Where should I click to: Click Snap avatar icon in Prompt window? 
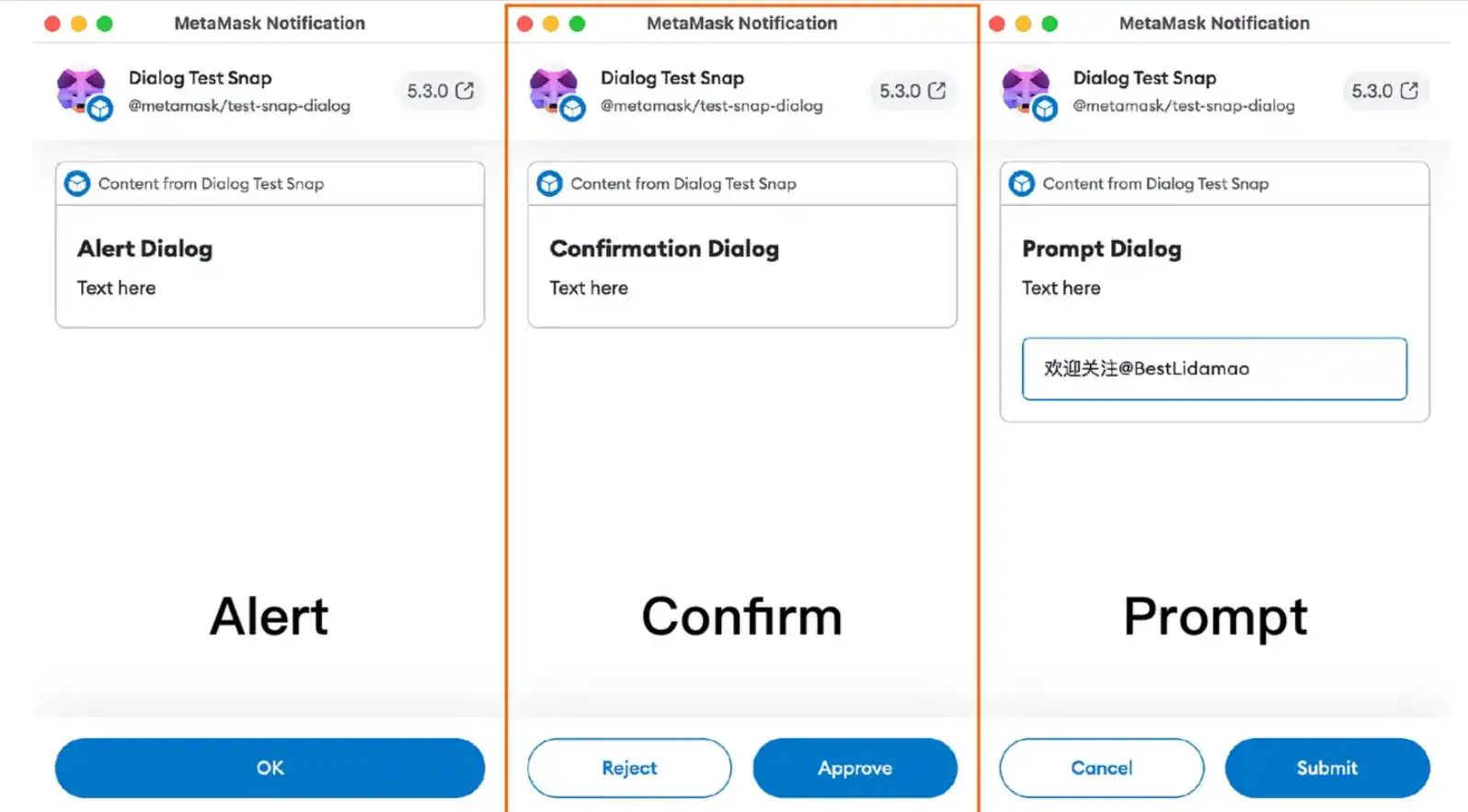(1027, 92)
